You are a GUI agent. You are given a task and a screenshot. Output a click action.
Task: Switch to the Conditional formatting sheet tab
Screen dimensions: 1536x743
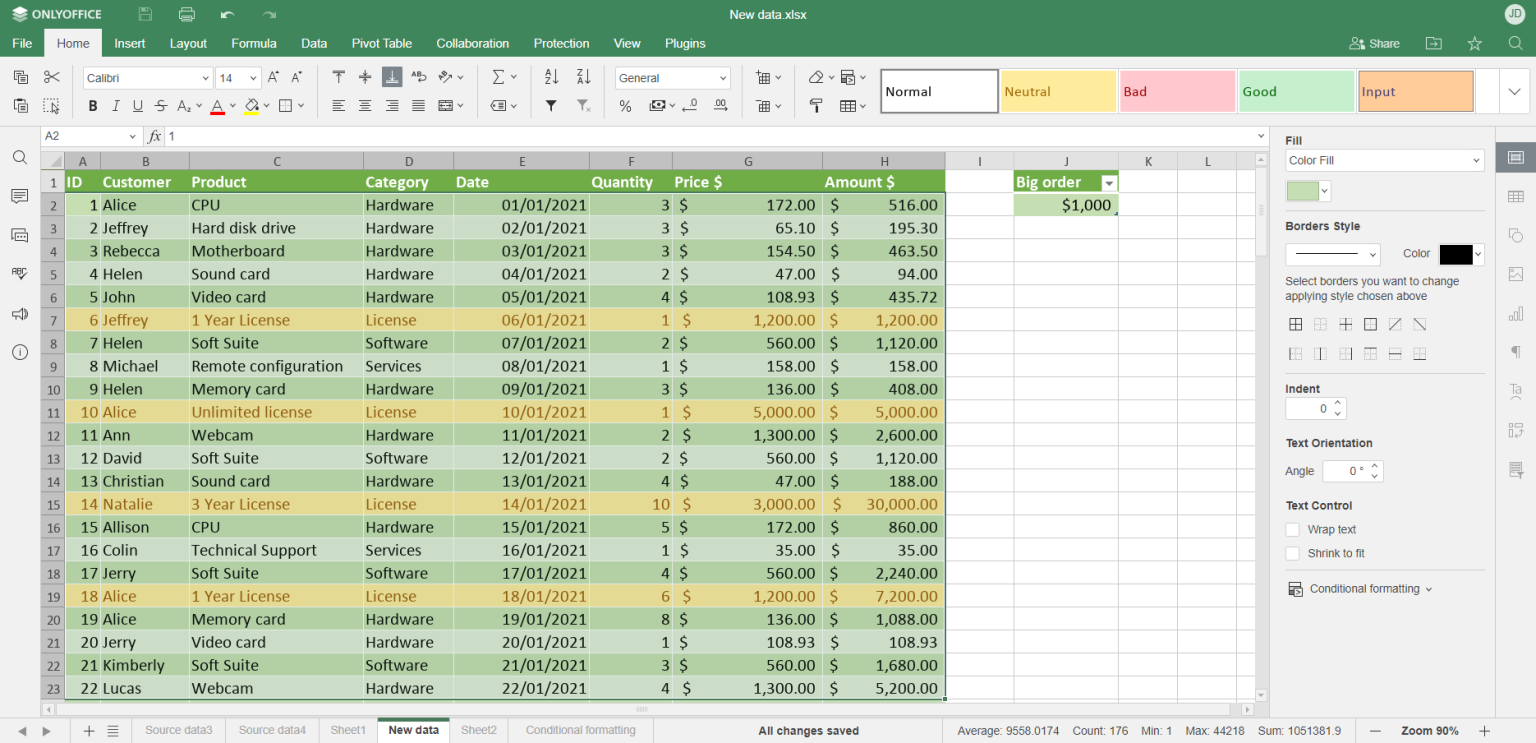[x=580, y=730]
